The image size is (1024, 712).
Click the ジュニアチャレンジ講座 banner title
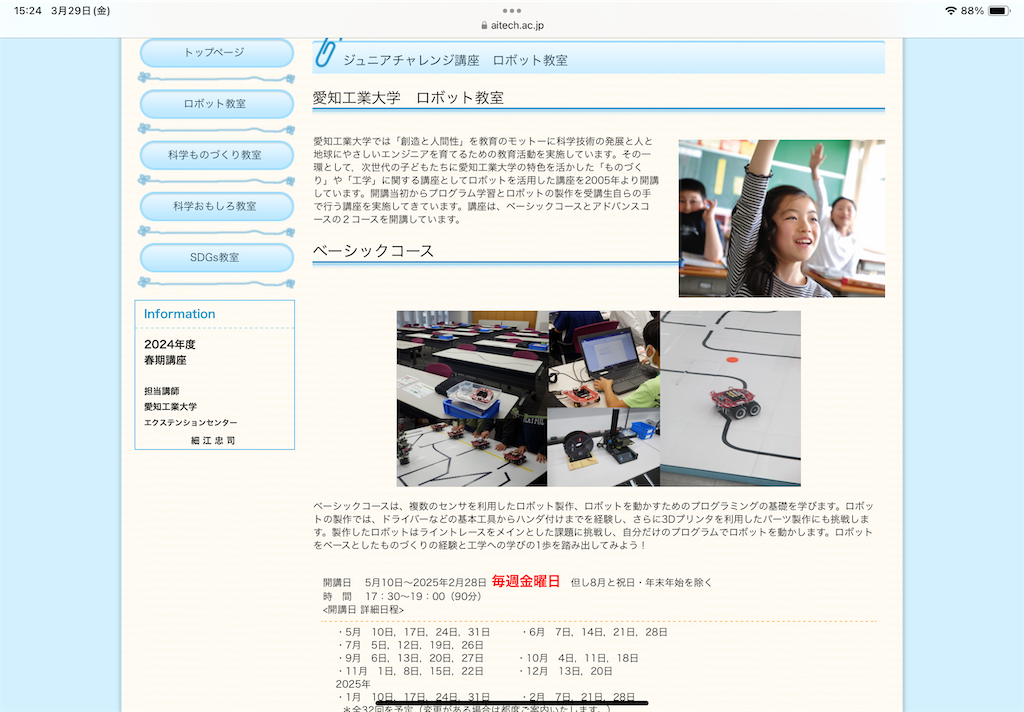[x=455, y=60]
